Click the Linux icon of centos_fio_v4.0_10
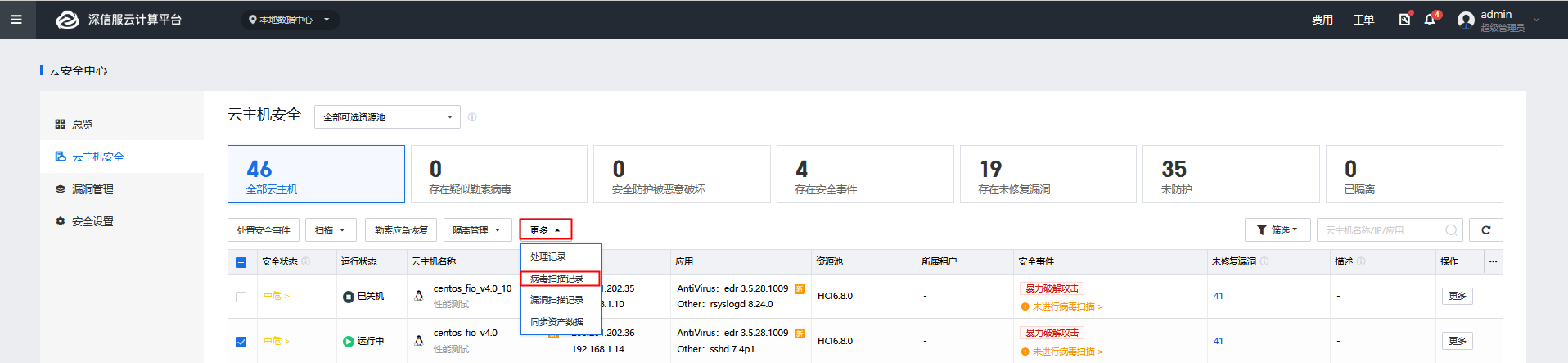Screen dimensions: 1568x363 pyautogui.click(x=419, y=296)
